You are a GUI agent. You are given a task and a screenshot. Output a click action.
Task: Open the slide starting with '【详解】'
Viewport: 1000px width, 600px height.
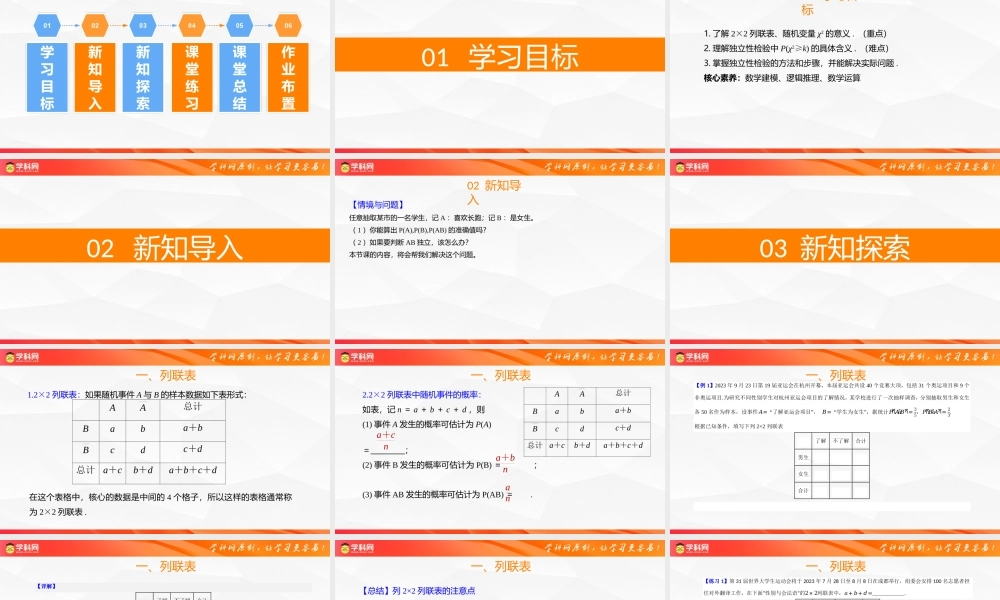click(165, 569)
